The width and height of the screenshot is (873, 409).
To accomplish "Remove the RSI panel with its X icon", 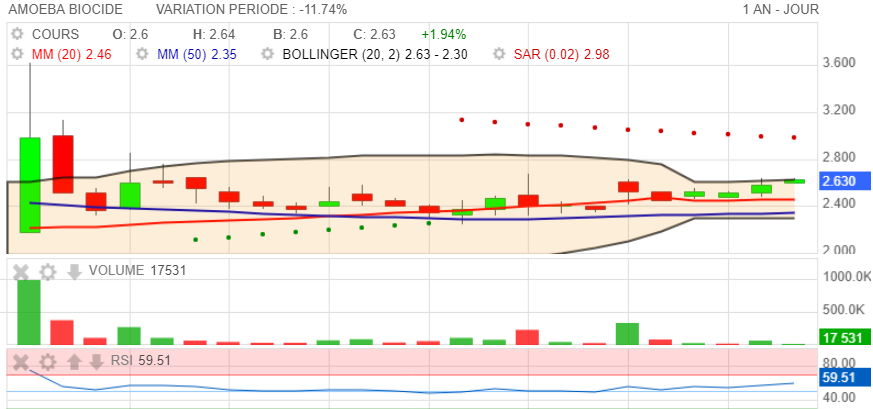I will click(x=21, y=363).
